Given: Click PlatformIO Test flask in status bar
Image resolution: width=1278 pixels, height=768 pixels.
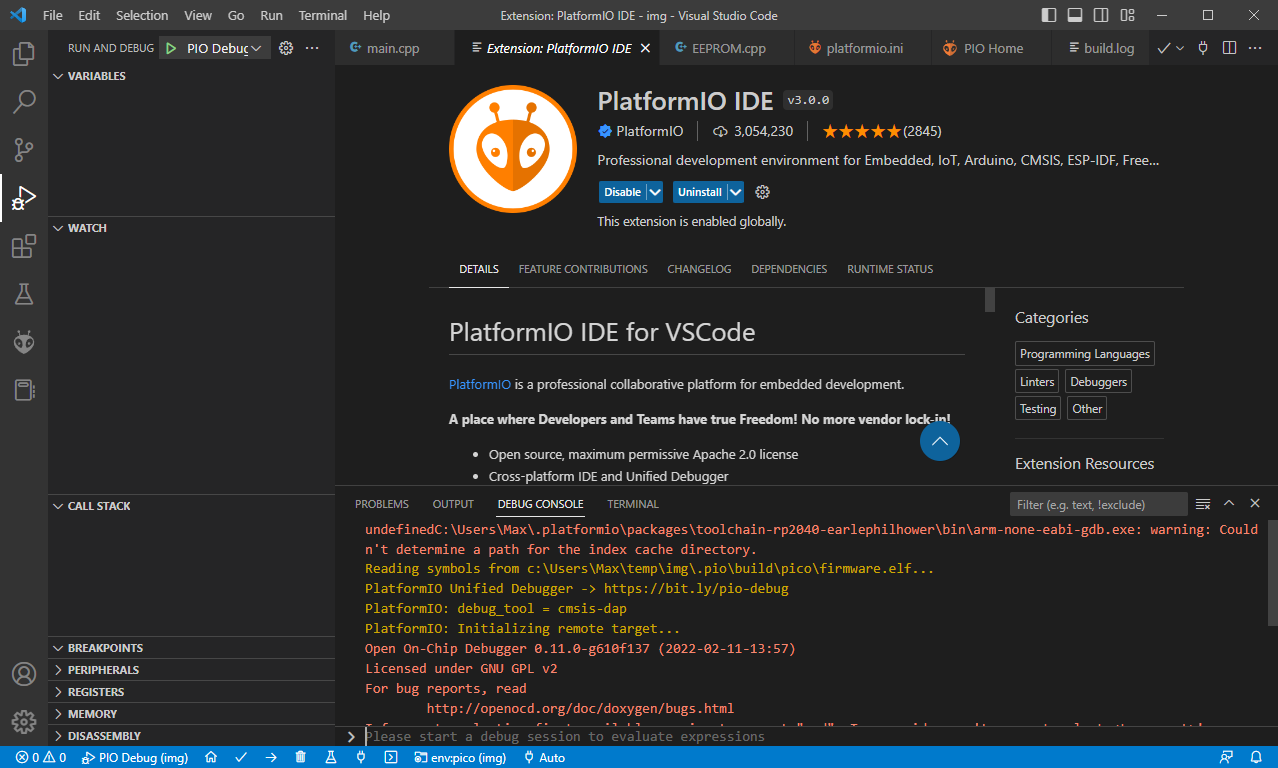Looking at the screenshot, I should 331,758.
